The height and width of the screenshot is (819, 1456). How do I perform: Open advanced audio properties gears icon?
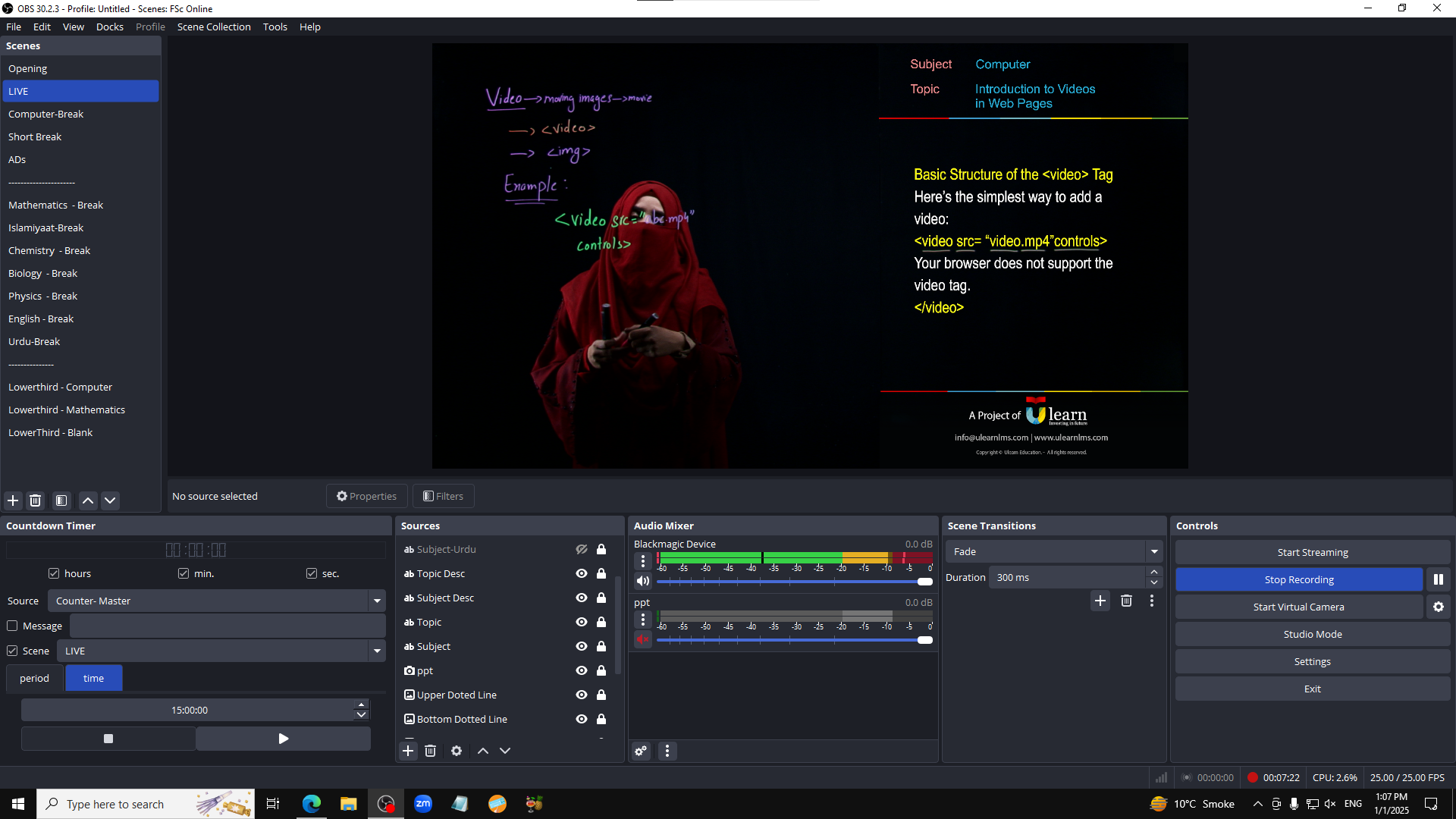pyautogui.click(x=641, y=751)
